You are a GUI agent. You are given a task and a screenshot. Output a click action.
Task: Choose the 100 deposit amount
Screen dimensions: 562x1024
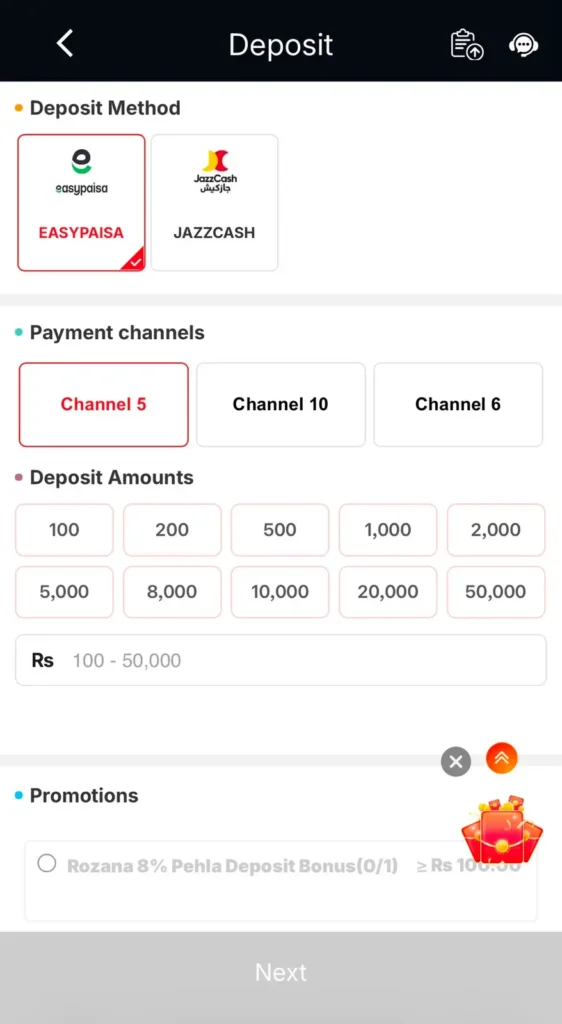[64, 530]
